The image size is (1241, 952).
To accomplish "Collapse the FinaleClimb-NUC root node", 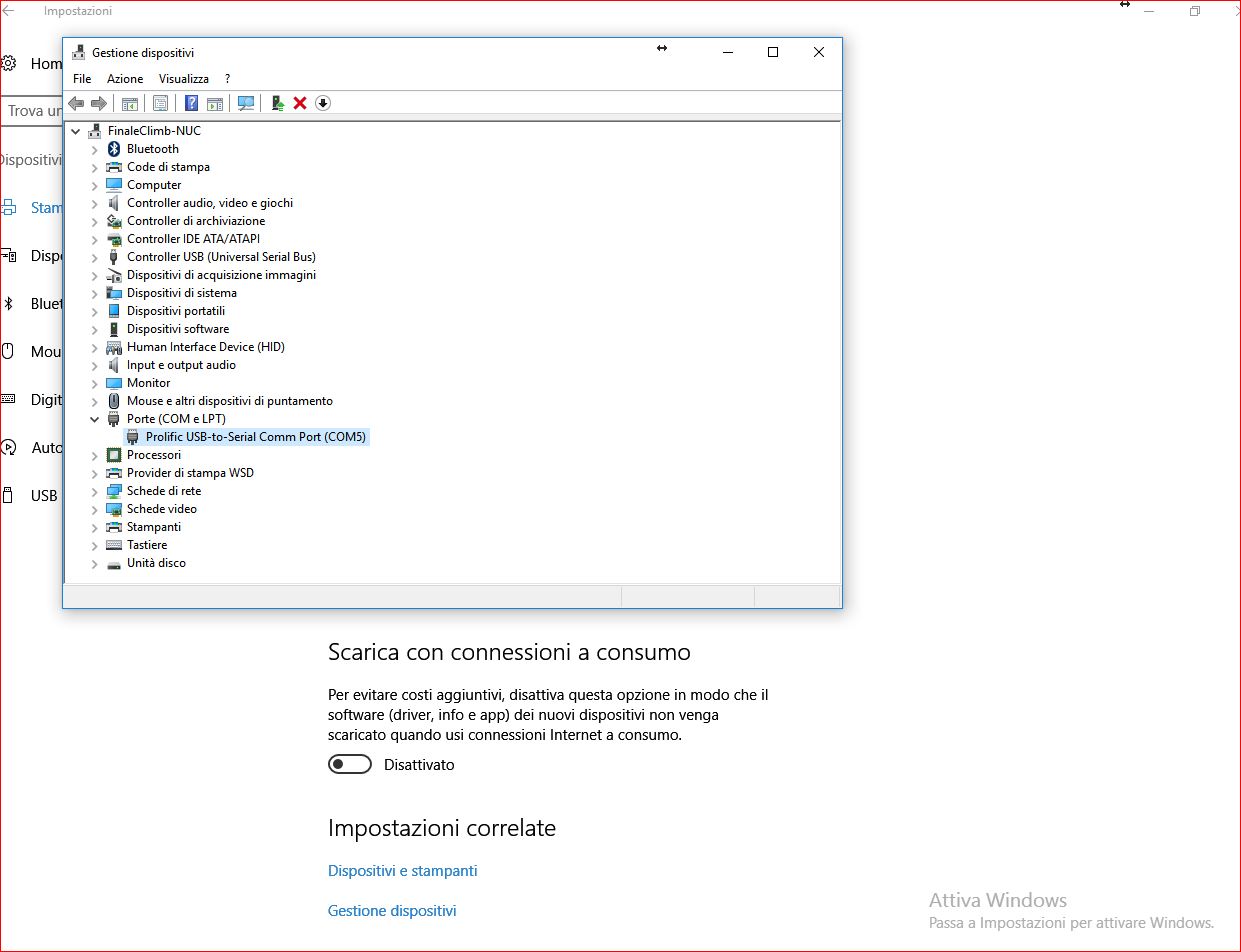I will tap(76, 131).
